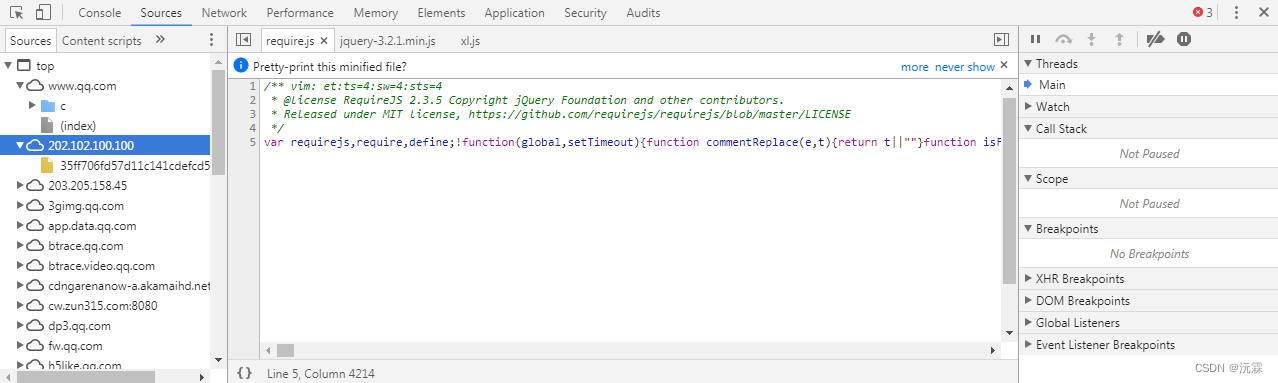The image size is (1278, 383).
Task: Close the require.js file tab
Action: pos(323,41)
